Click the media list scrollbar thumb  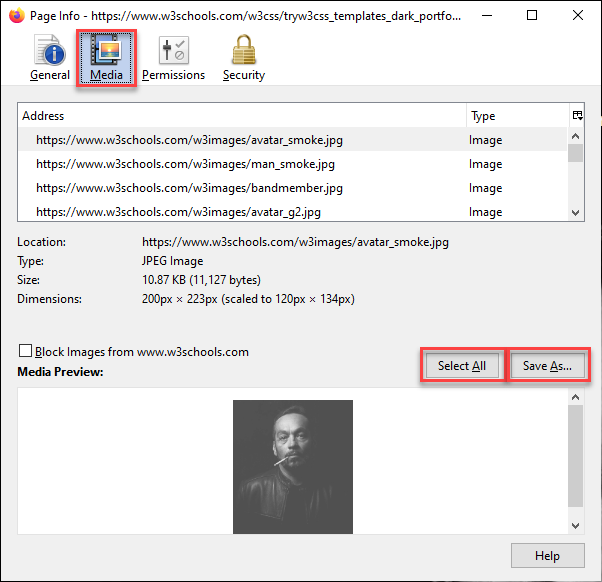click(575, 153)
